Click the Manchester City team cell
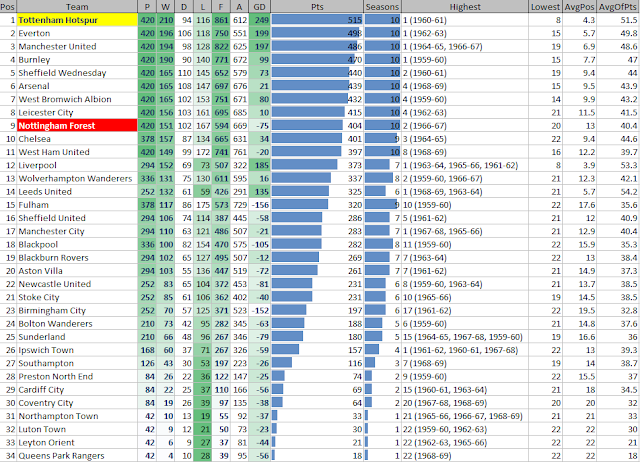 coord(77,231)
